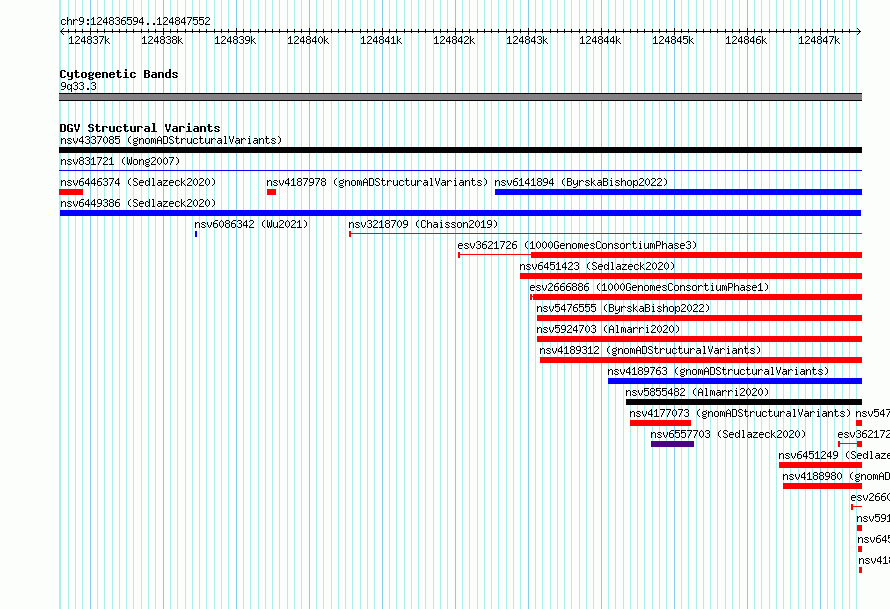Click the 124844k ruler tick label
Image resolution: width=890 pixels, height=609 pixels.
coord(600,40)
